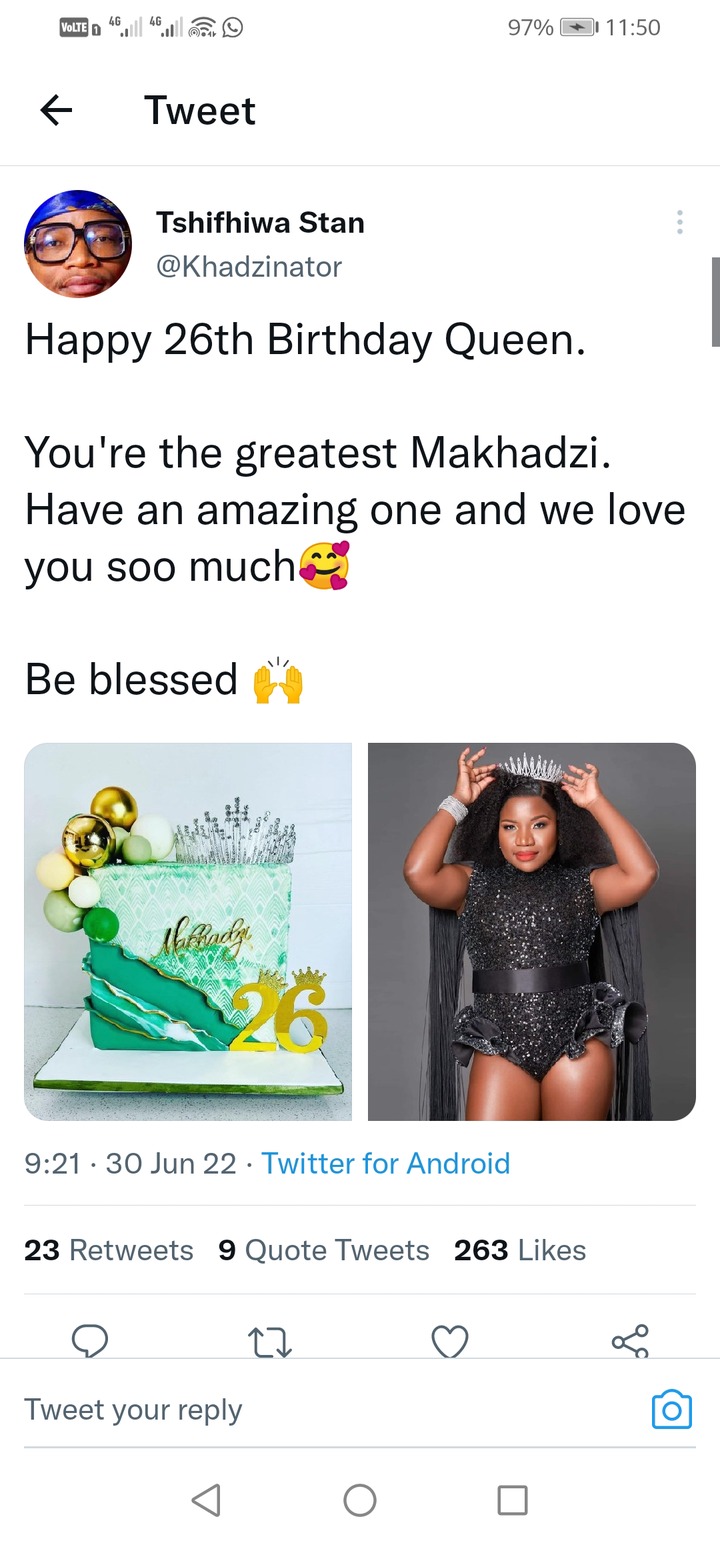Click the Twitter for Android link
Image resolution: width=720 pixels, height=1541 pixels.
[386, 1163]
